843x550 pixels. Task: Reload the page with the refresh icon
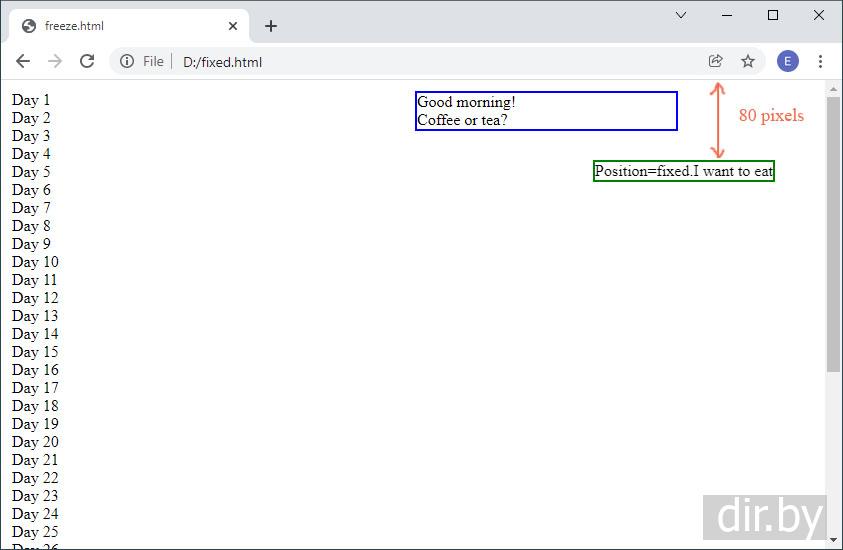[87, 61]
